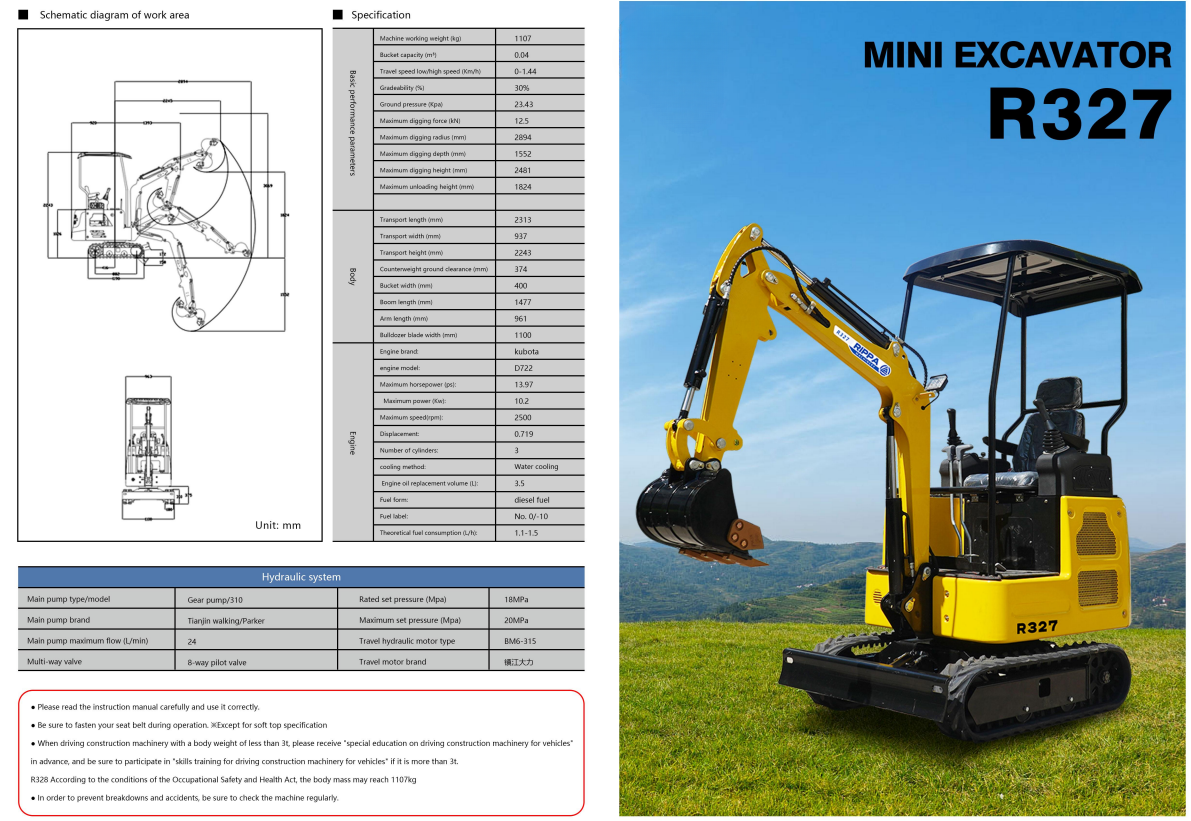
Task: Click the maximum speed value 2500
Action: click(x=523, y=418)
